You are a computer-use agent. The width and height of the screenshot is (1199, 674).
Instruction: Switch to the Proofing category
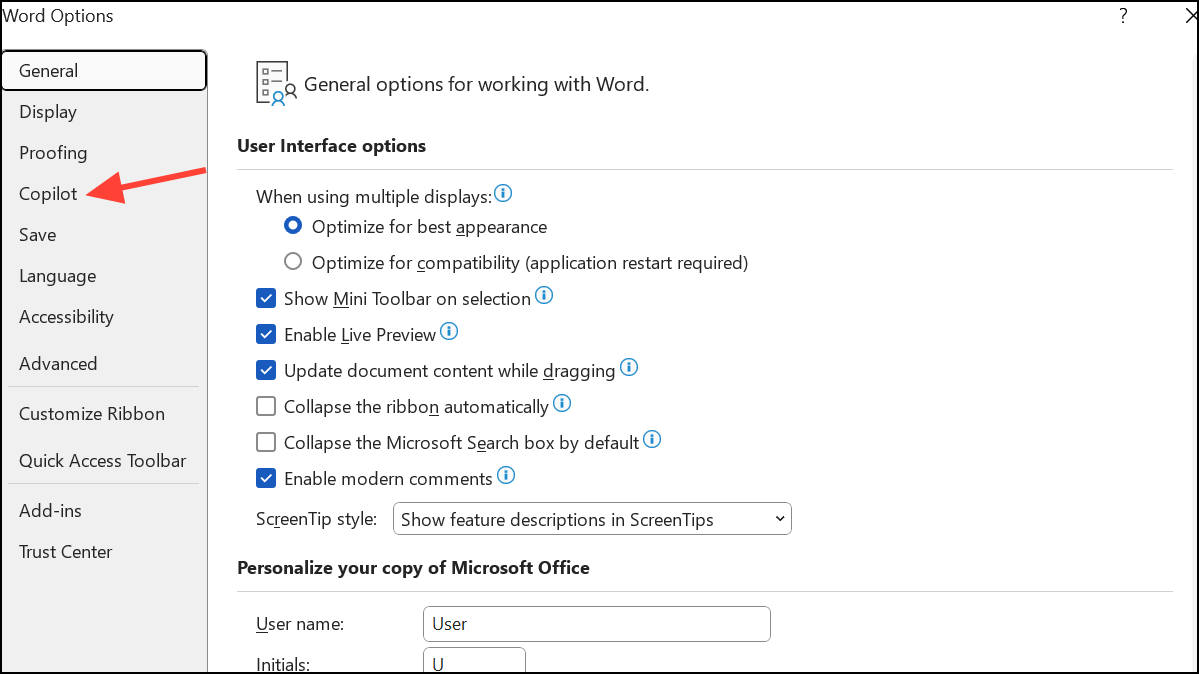[53, 153]
